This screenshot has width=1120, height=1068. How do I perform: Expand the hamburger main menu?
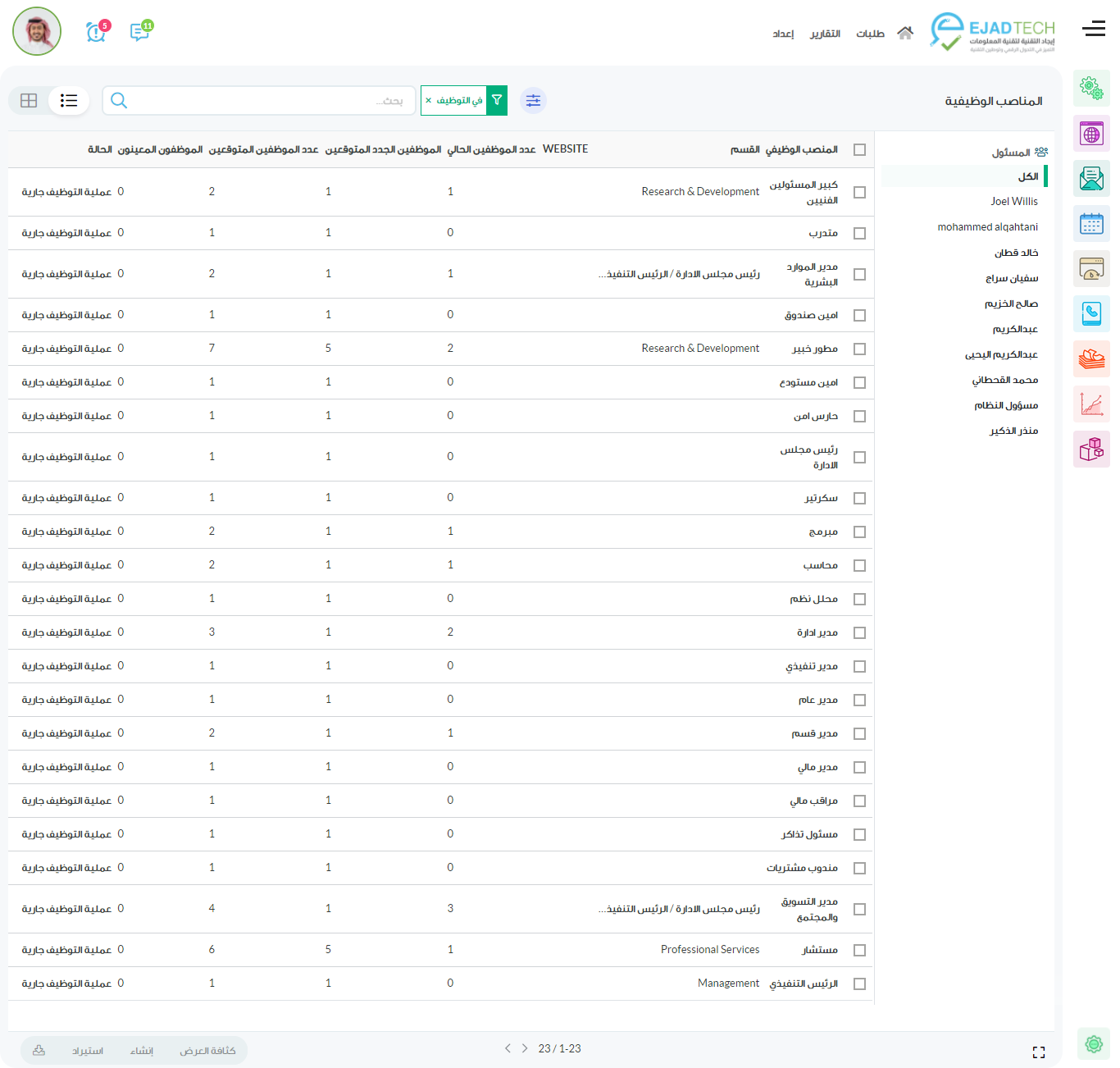[x=1093, y=30]
